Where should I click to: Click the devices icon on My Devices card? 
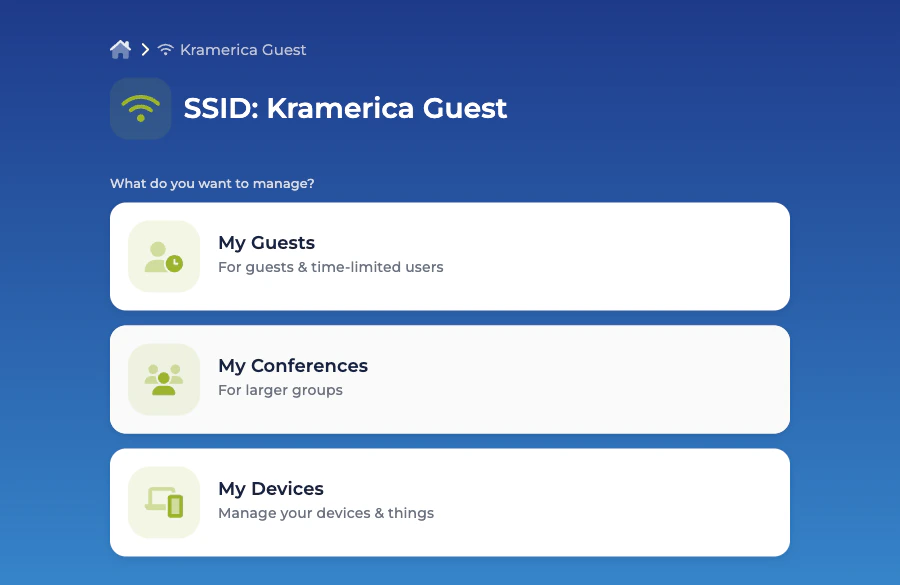[x=163, y=502]
